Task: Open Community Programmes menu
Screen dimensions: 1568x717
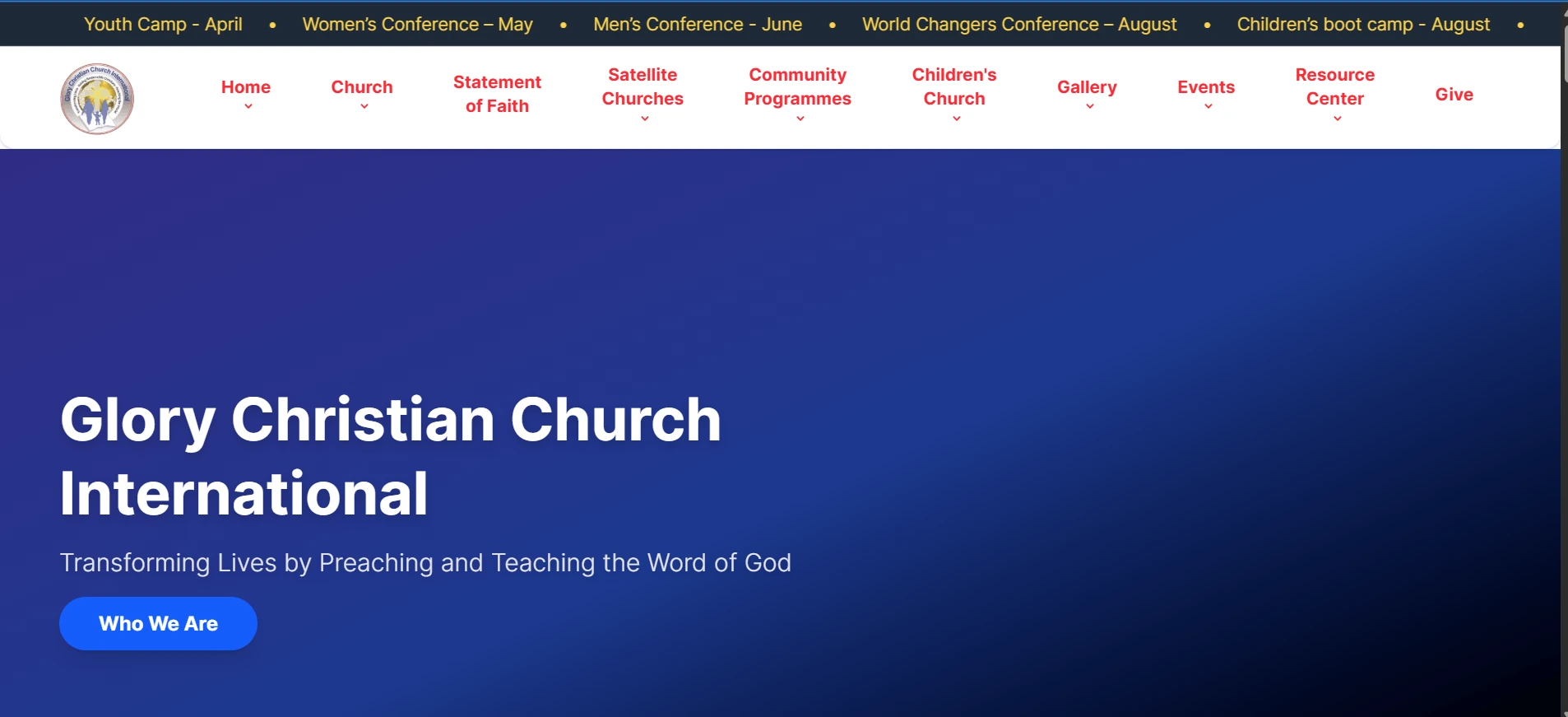Action: click(x=797, y=86)
